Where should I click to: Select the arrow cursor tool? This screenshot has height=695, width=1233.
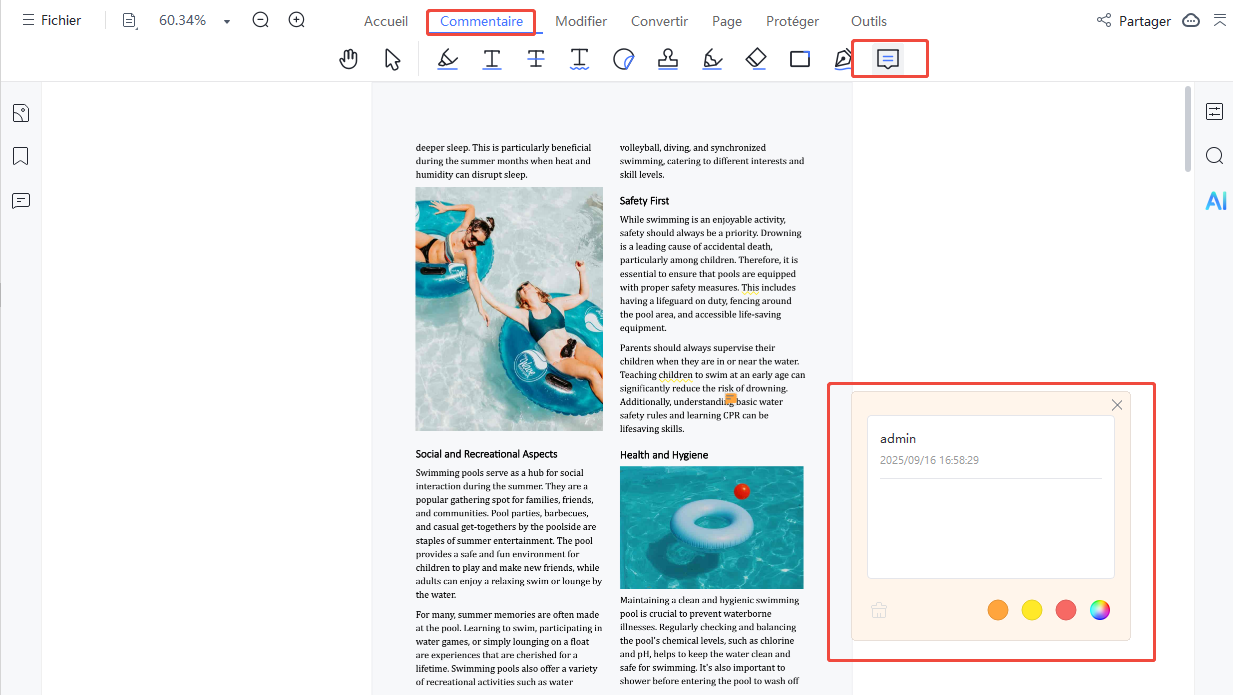(x=392, y=59)
